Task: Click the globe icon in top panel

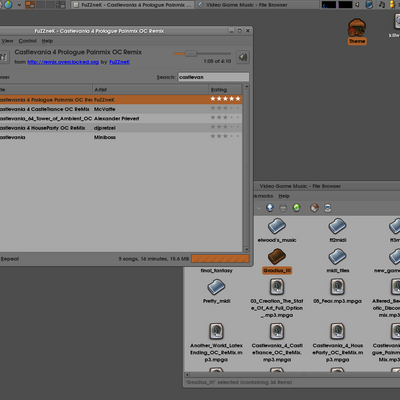Action: tap(8, 5)
